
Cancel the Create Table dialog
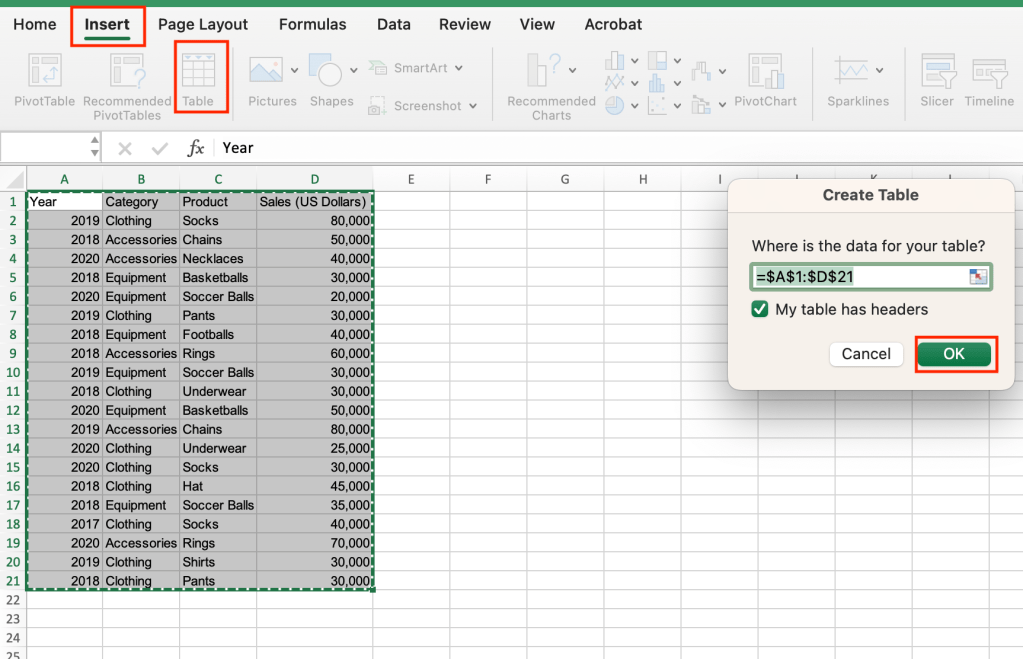(866, 354)
